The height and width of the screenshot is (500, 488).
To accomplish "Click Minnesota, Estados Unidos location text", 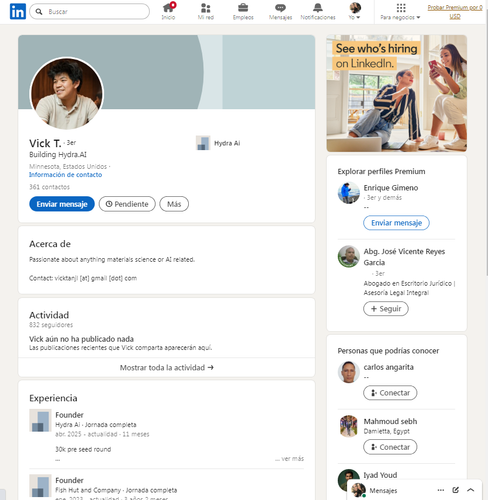I will [x=68, y=166].
